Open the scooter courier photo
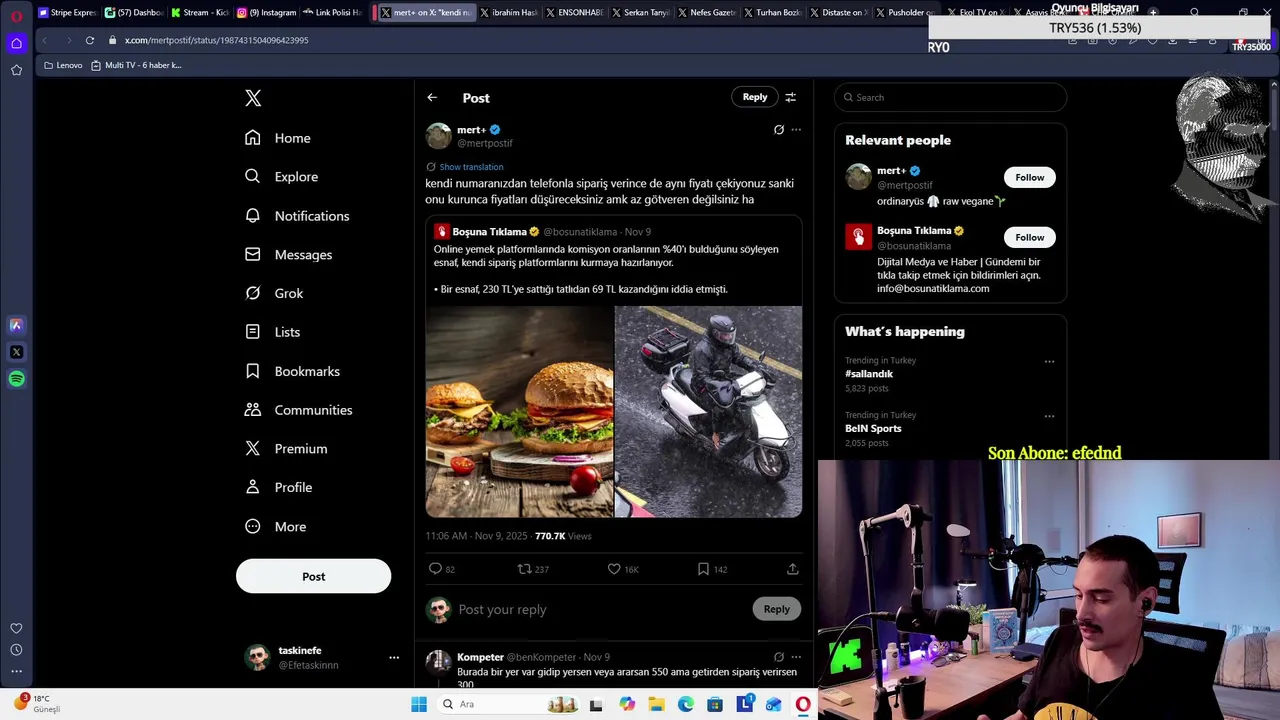Image resolution: width=1280 pixels, height=720 pixels. pos(708,411)
